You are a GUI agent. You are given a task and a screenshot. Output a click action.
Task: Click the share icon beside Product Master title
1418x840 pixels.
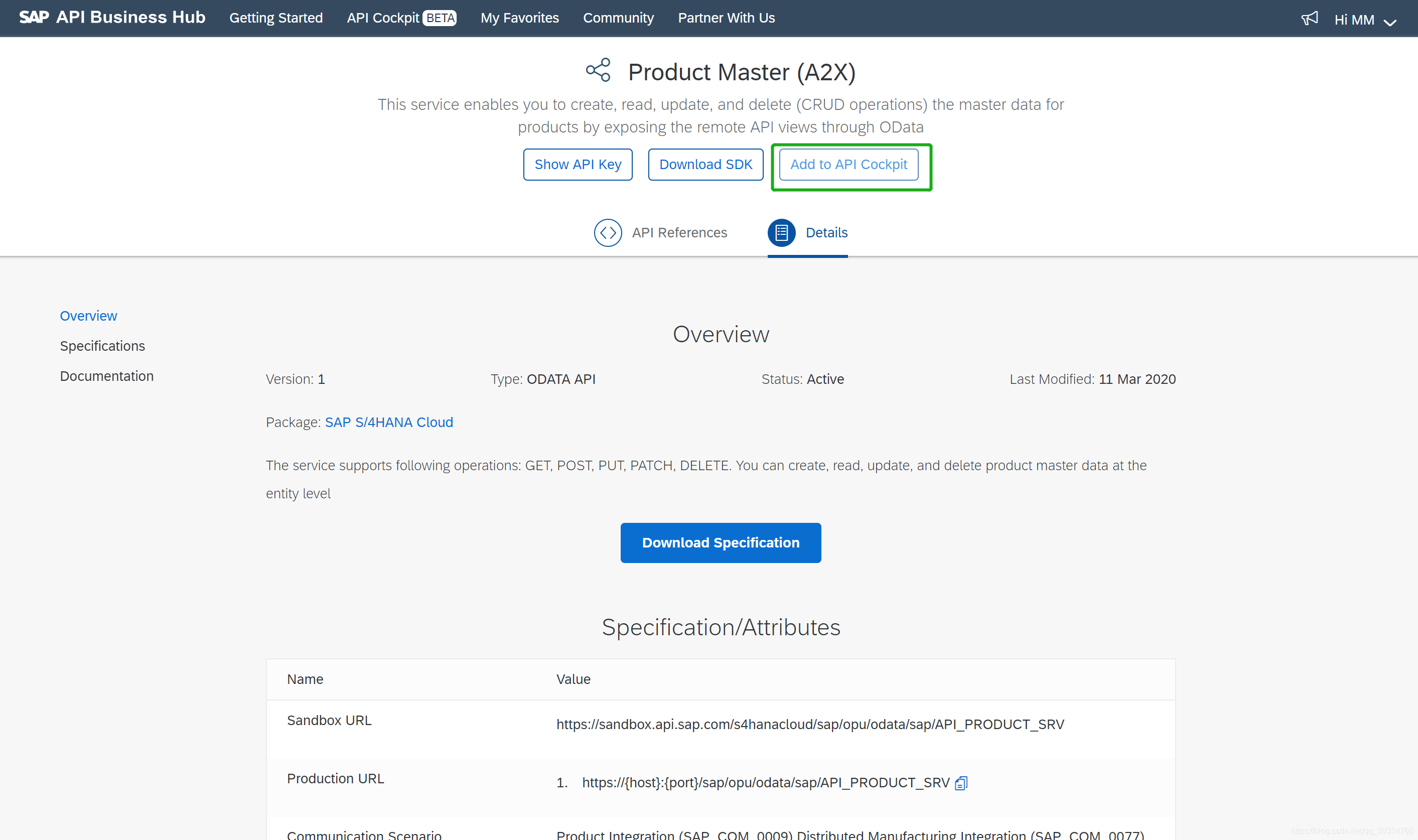[598, 70]
